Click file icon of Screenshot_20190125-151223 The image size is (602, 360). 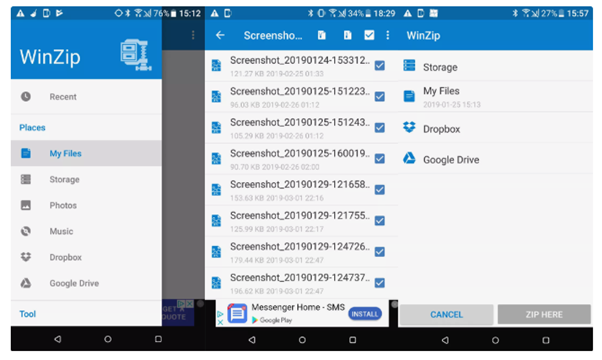(x=217, y=96)
